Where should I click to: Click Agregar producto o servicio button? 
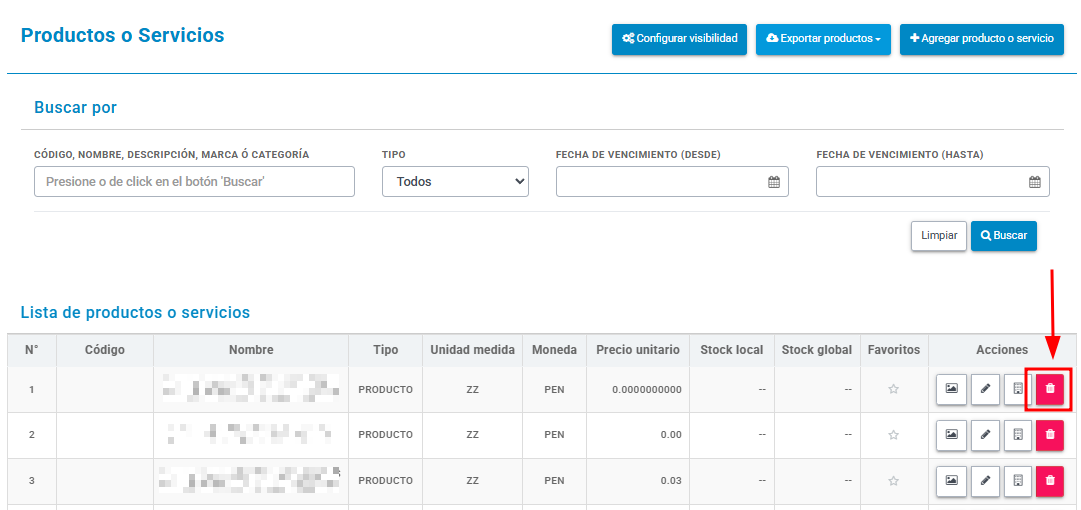[x=982, y=39]
